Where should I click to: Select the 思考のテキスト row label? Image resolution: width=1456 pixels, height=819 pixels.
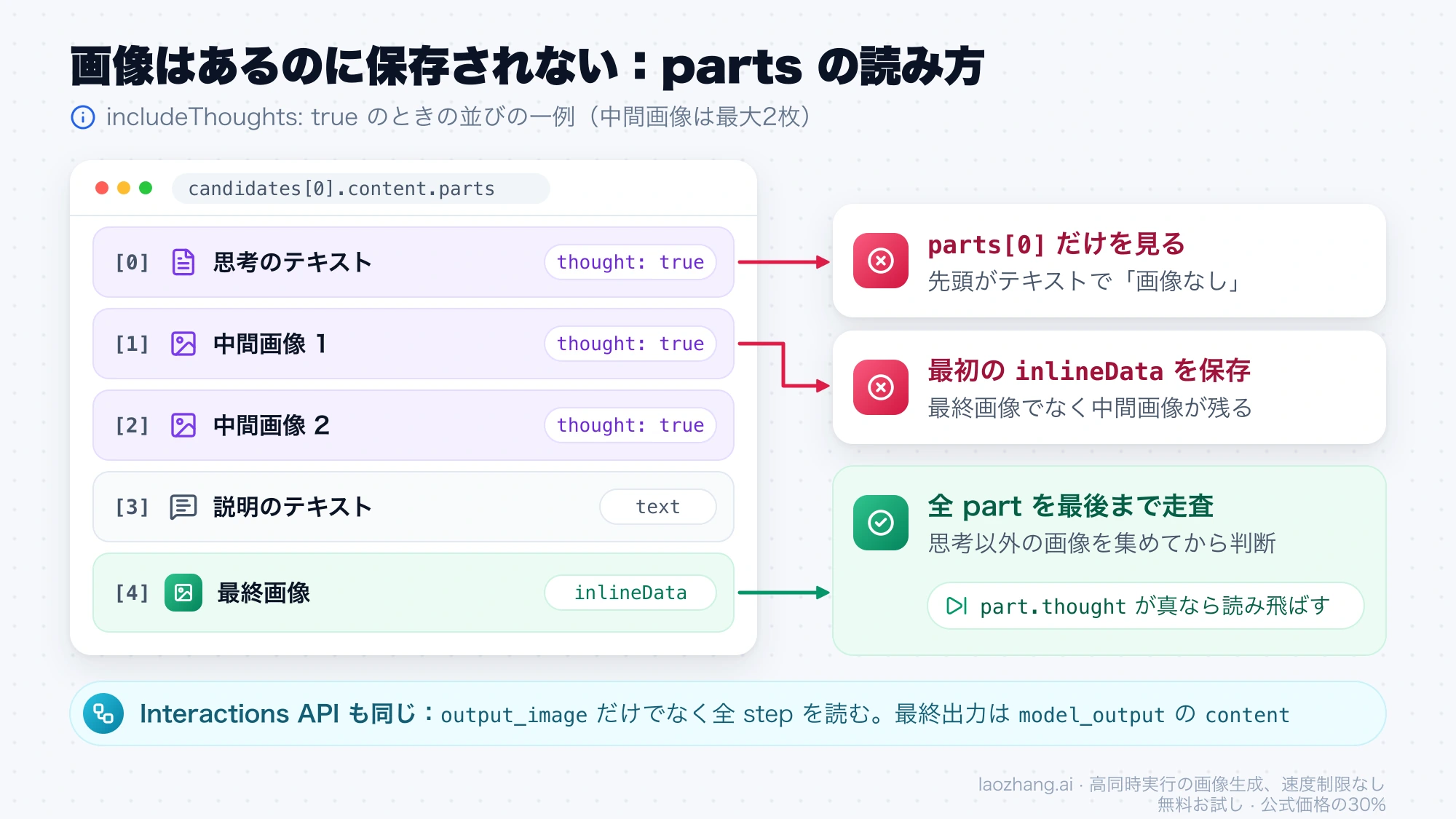point(293,262)
